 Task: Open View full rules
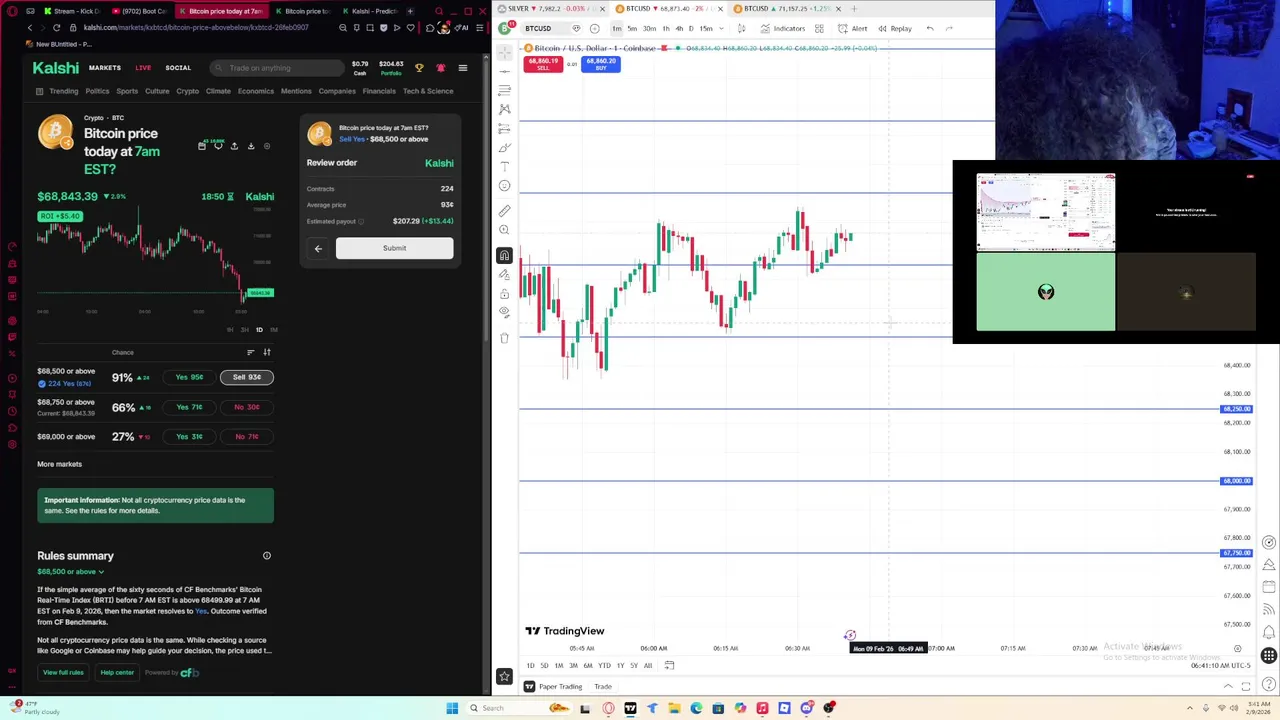63,672
